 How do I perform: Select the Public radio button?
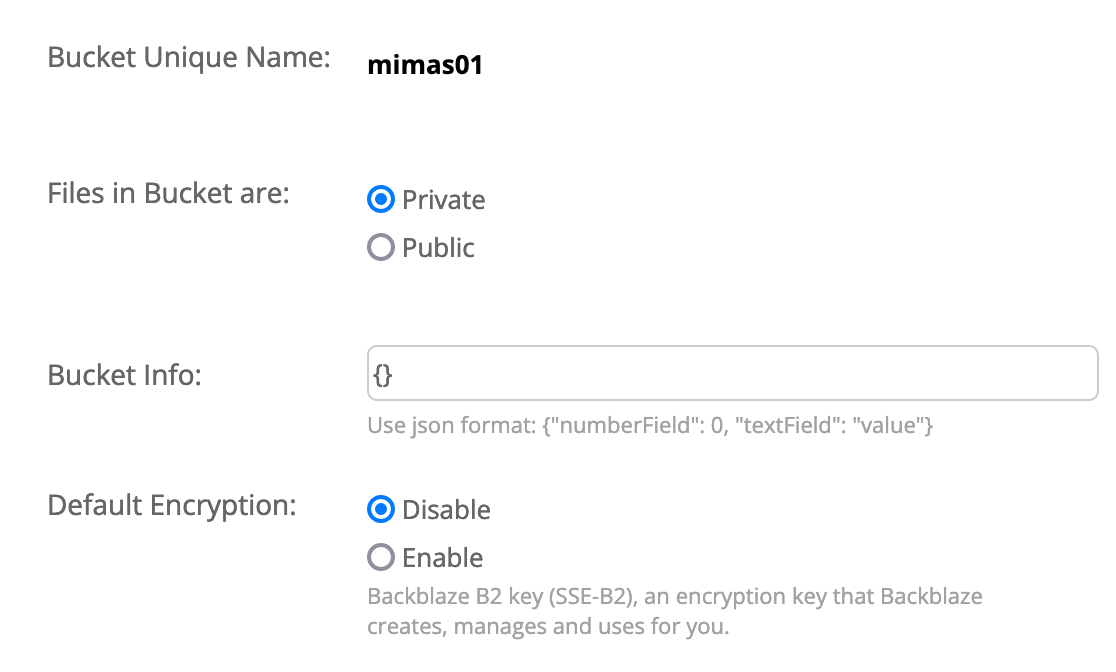(x=381, y=247)
